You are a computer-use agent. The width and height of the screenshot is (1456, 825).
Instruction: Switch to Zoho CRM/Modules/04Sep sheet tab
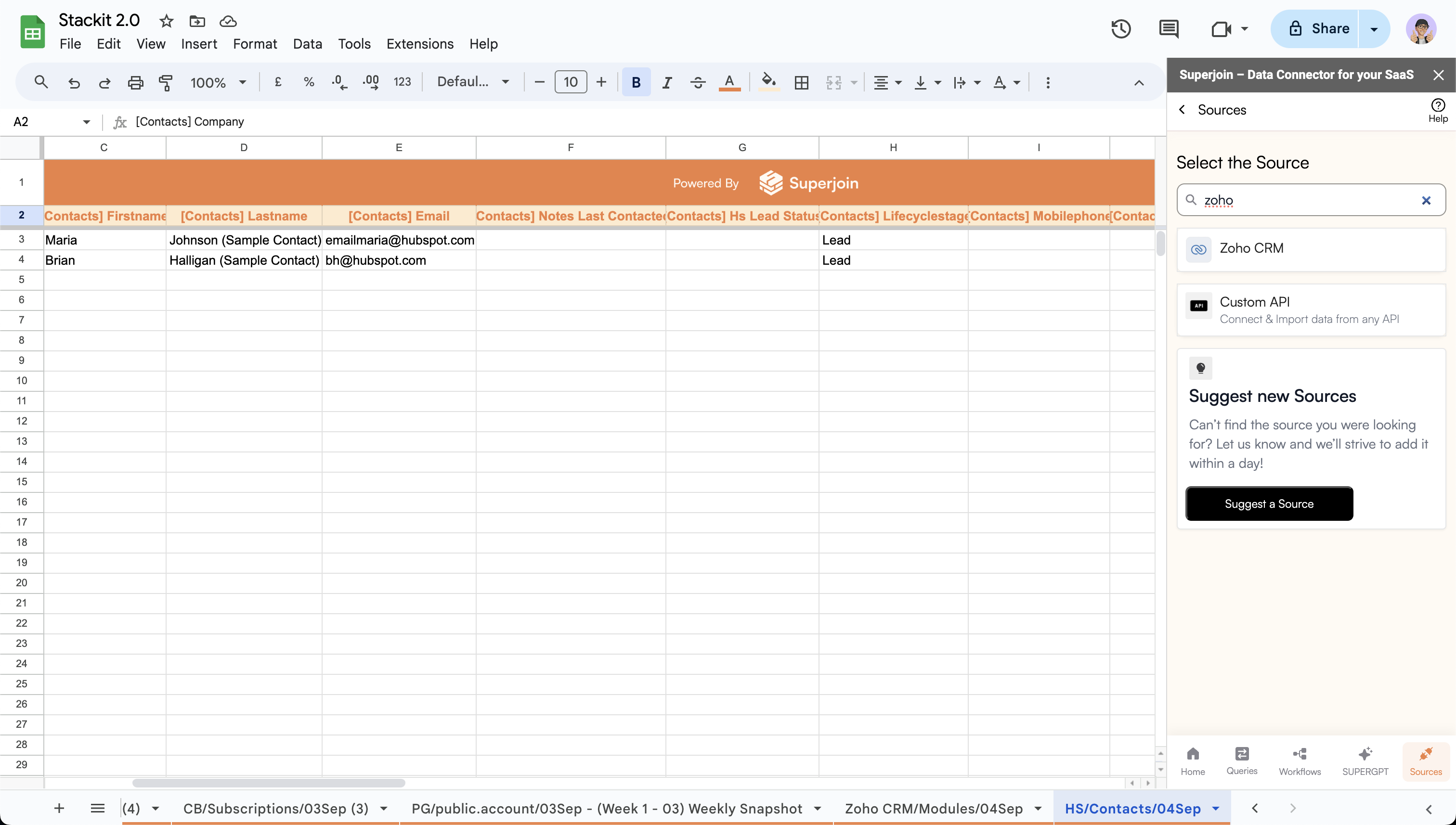tap(934, 809)
